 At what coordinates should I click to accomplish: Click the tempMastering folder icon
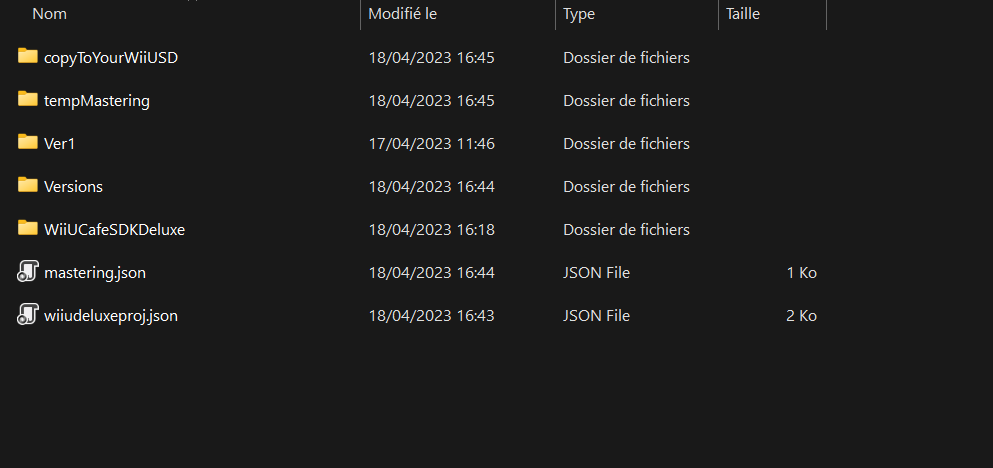pos(27,99)
